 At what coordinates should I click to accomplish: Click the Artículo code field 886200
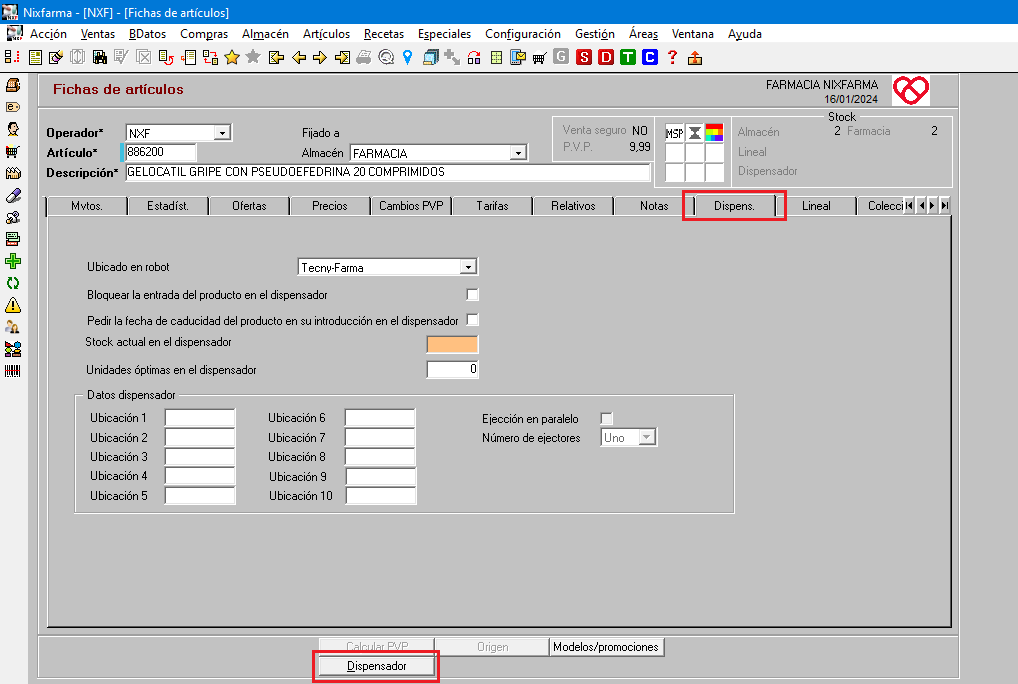click(x=160, y=153)
